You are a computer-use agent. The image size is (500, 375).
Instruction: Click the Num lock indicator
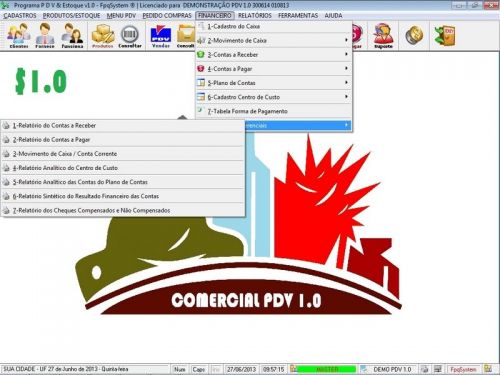[179, 369]
